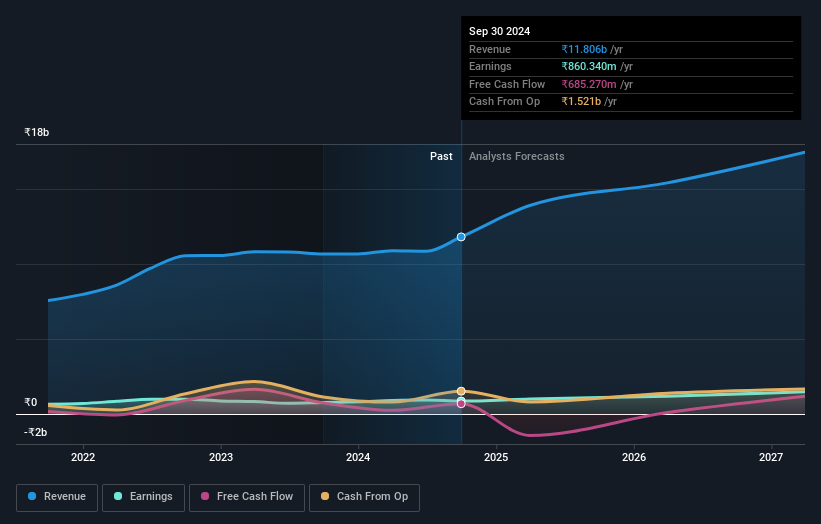Click the 2023 x-axis label
Viewport: 821px width, 524px height.
click(x=220, y=458)
